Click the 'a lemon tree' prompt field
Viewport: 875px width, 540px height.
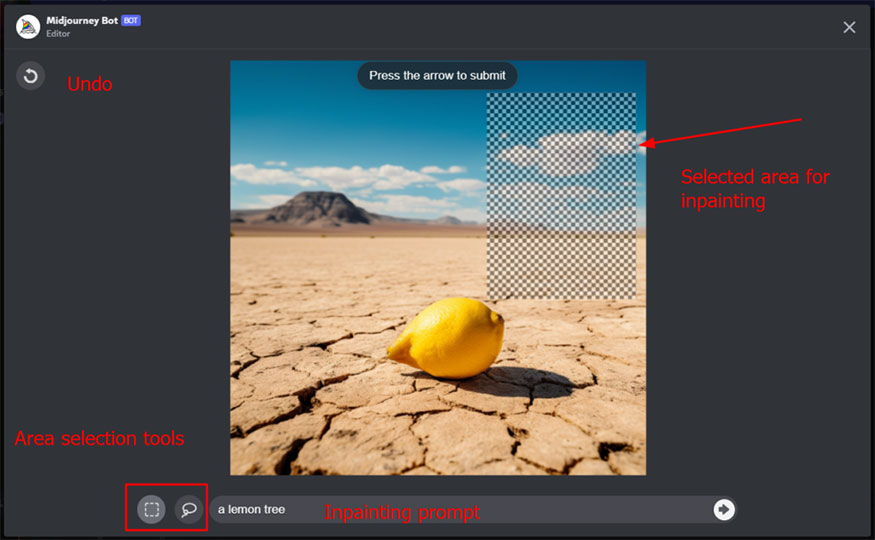(x=473, y=509)
